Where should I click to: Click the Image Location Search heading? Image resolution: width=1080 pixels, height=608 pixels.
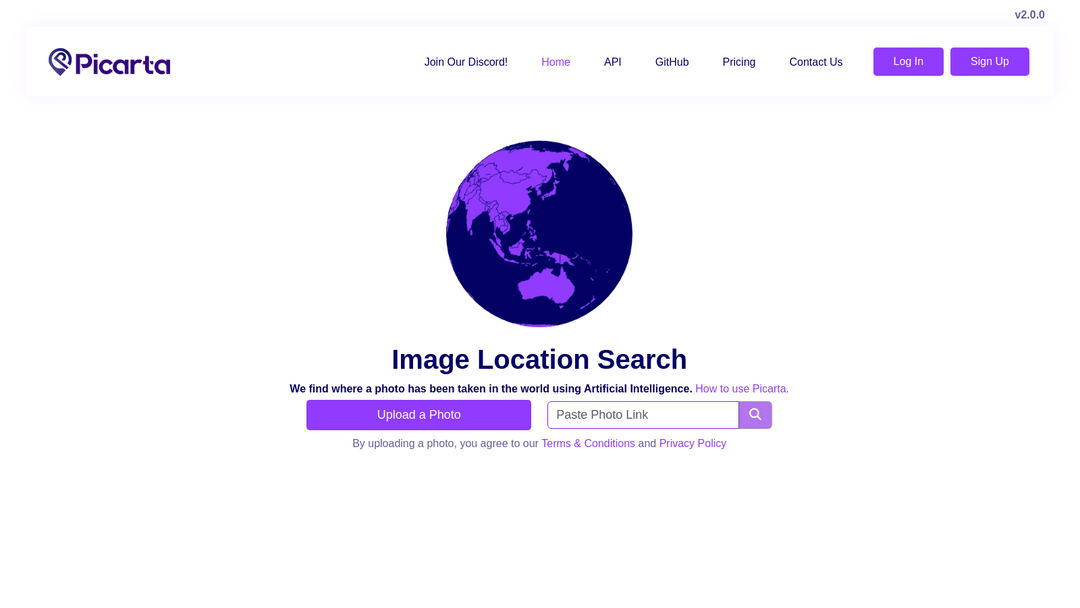click(x=539, y=359)
